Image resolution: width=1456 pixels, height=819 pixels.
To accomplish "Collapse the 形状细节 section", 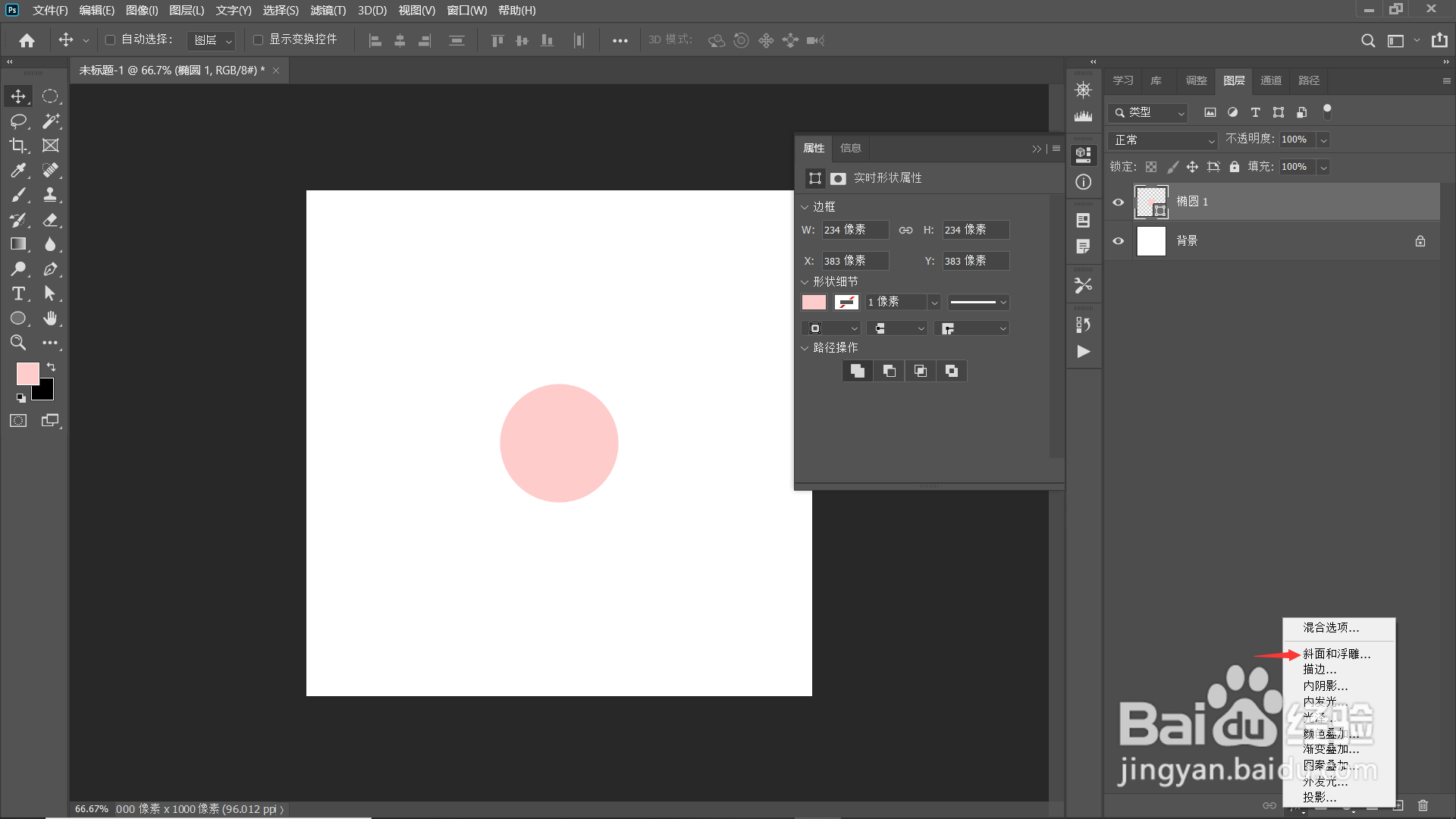I will tap(805, 282).
